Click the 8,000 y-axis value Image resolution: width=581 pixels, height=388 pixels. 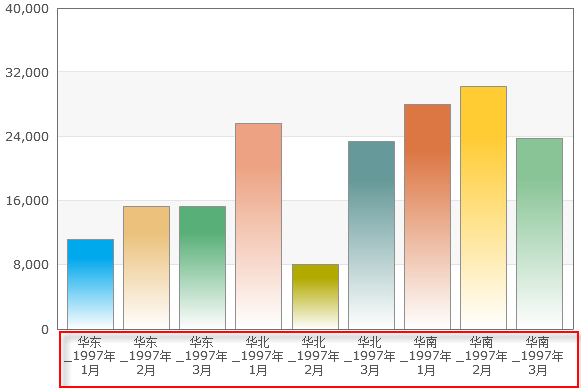(x=31, y=265)
